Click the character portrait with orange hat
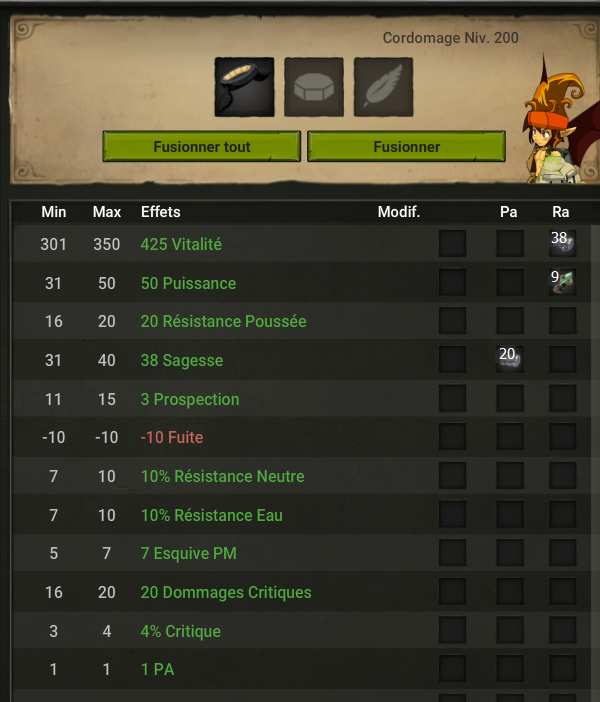This screenshot has height=702, width=600. (x=561, y=121)
